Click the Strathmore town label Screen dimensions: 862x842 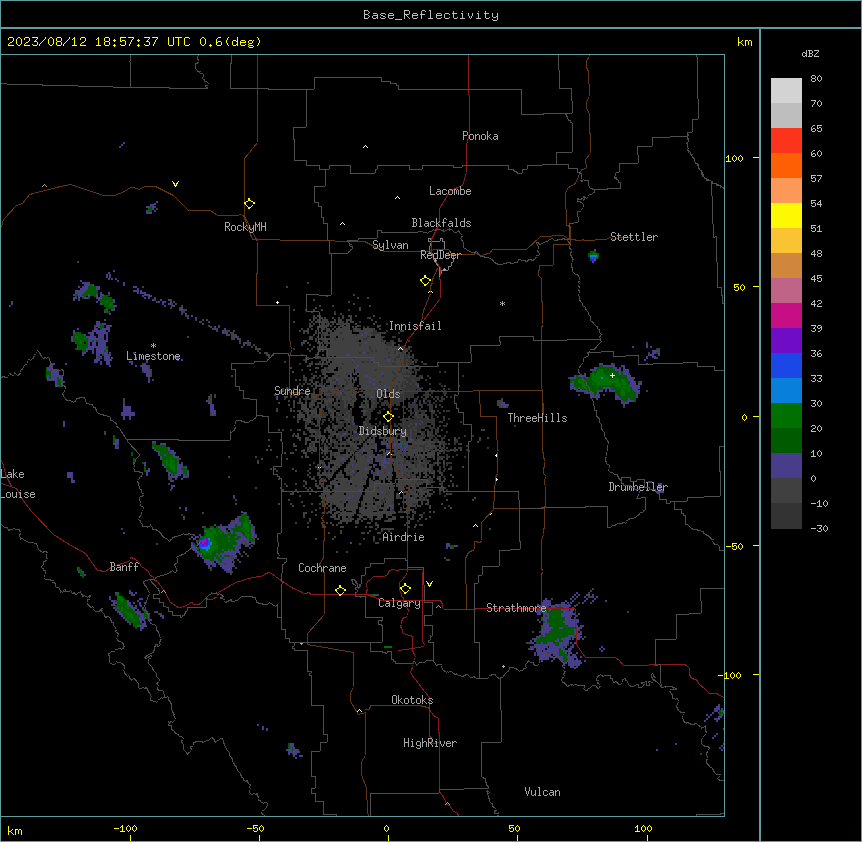click(516, 608)
